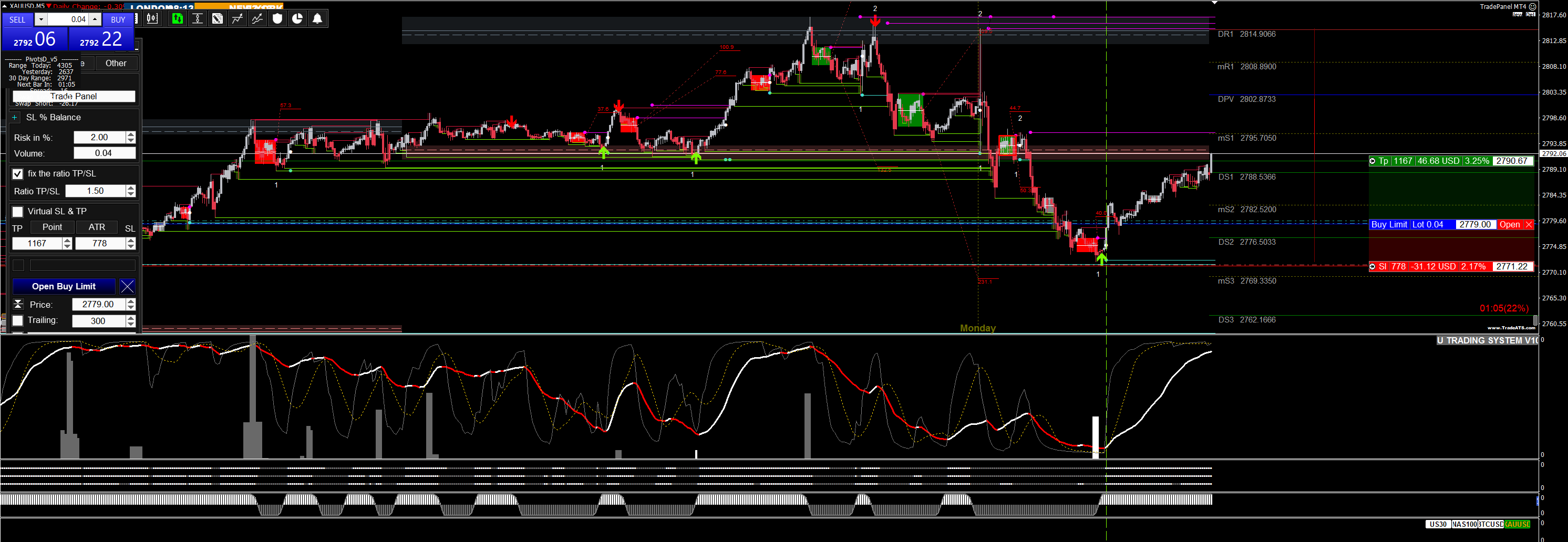Click the round handle icon on the Sl label
Screen dimensions: 1568x542
(1373, 266)
